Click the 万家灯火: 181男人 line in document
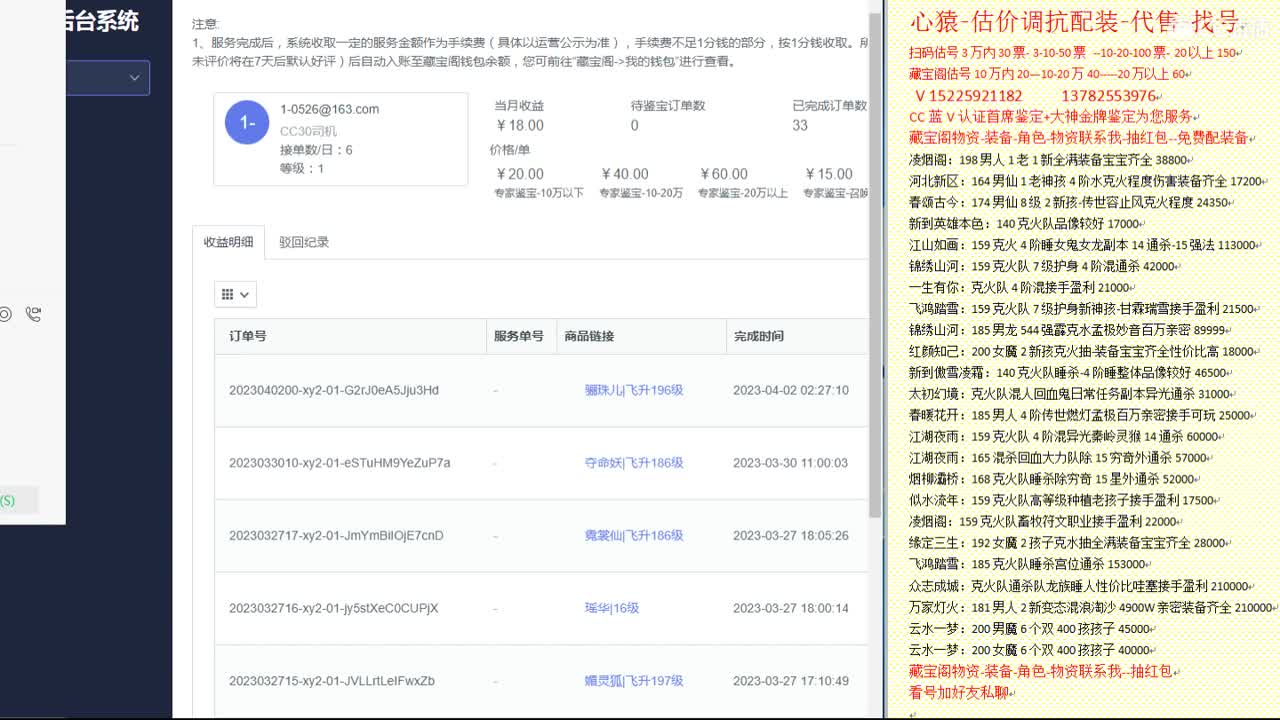The image size is (1280, 720). click(1094, 607)
